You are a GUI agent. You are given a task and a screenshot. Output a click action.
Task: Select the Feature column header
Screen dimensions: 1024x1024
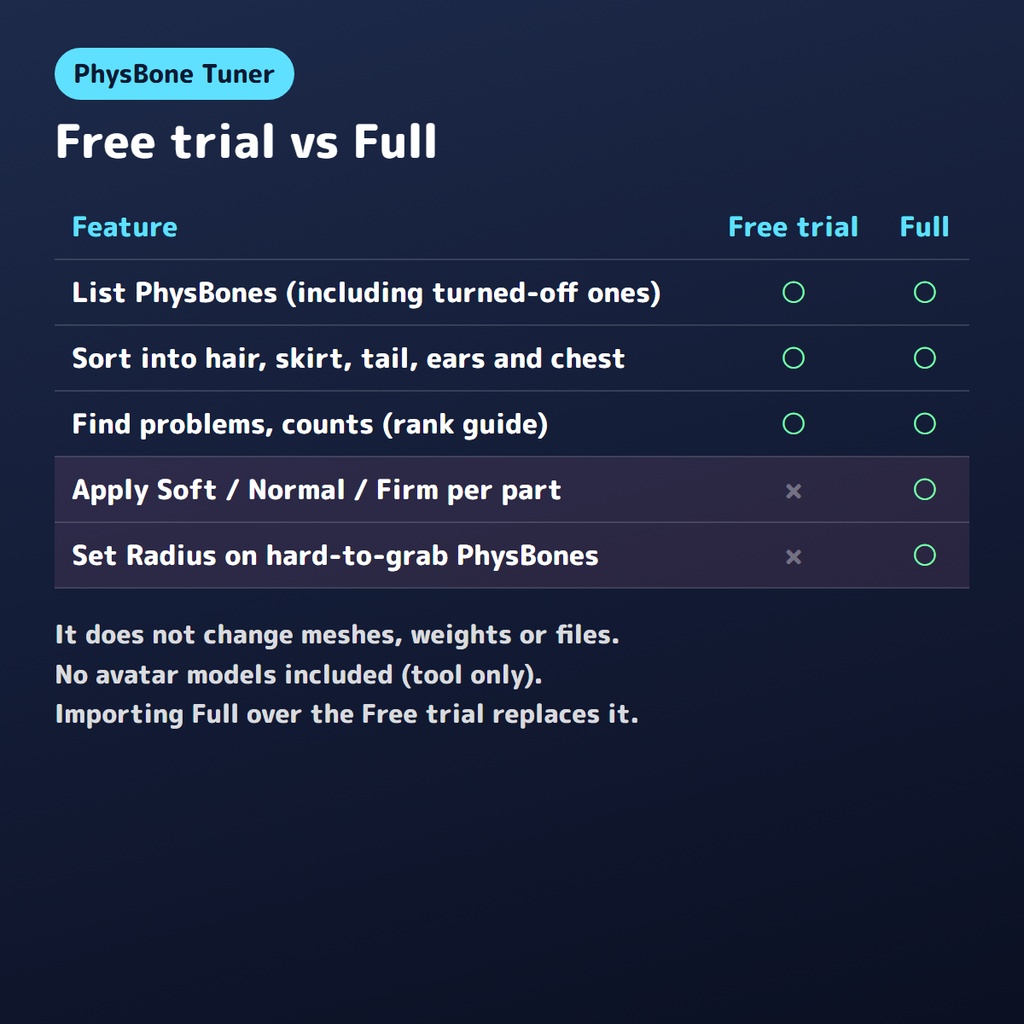(125, 227)
